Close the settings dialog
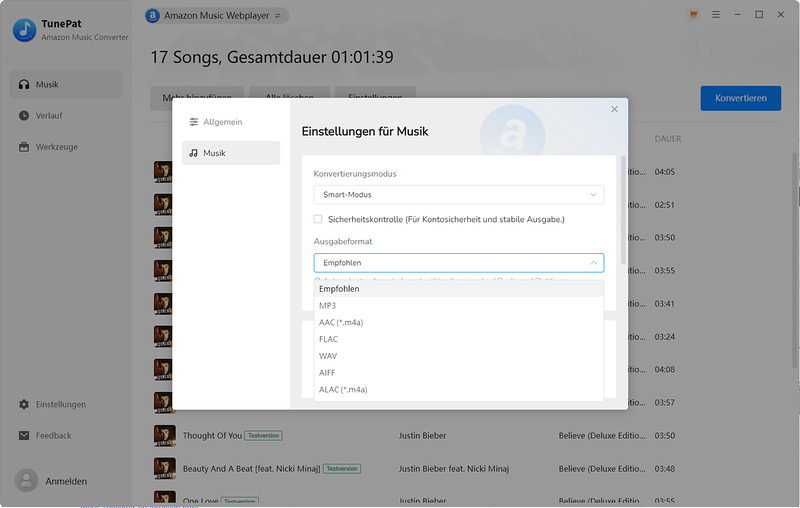Screen dimensions: 800x508 (614, 109)
